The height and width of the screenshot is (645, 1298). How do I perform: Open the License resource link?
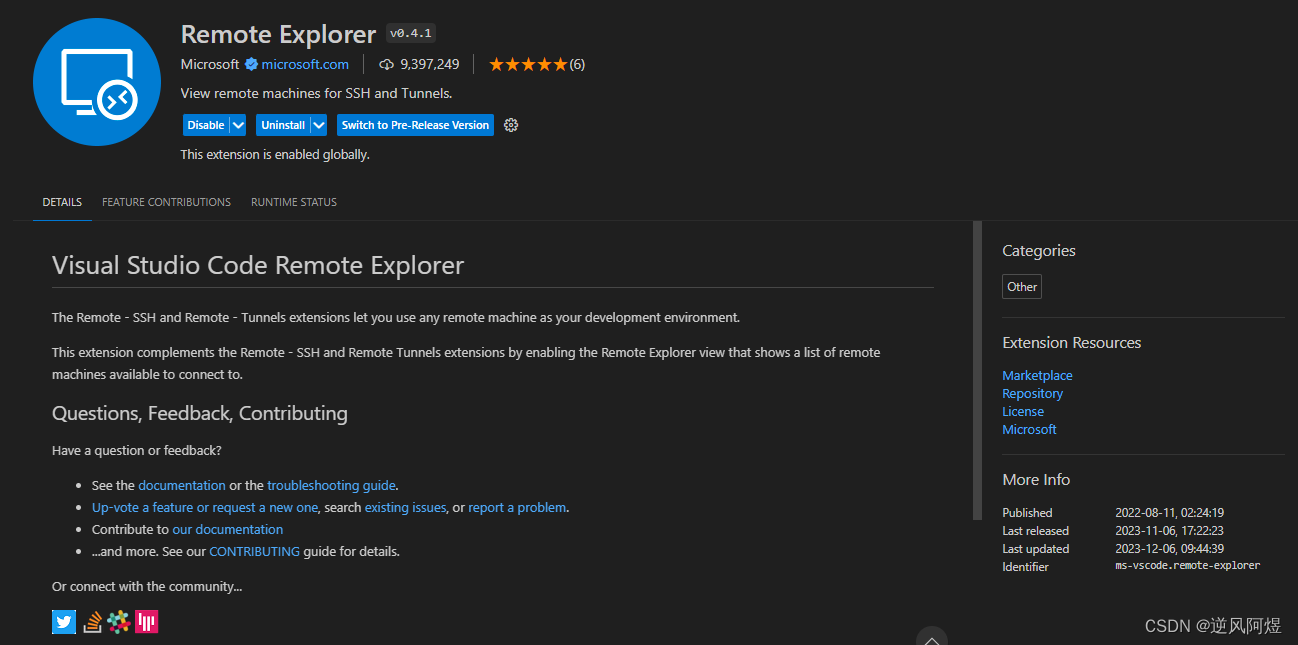[x=1023, y=411]
